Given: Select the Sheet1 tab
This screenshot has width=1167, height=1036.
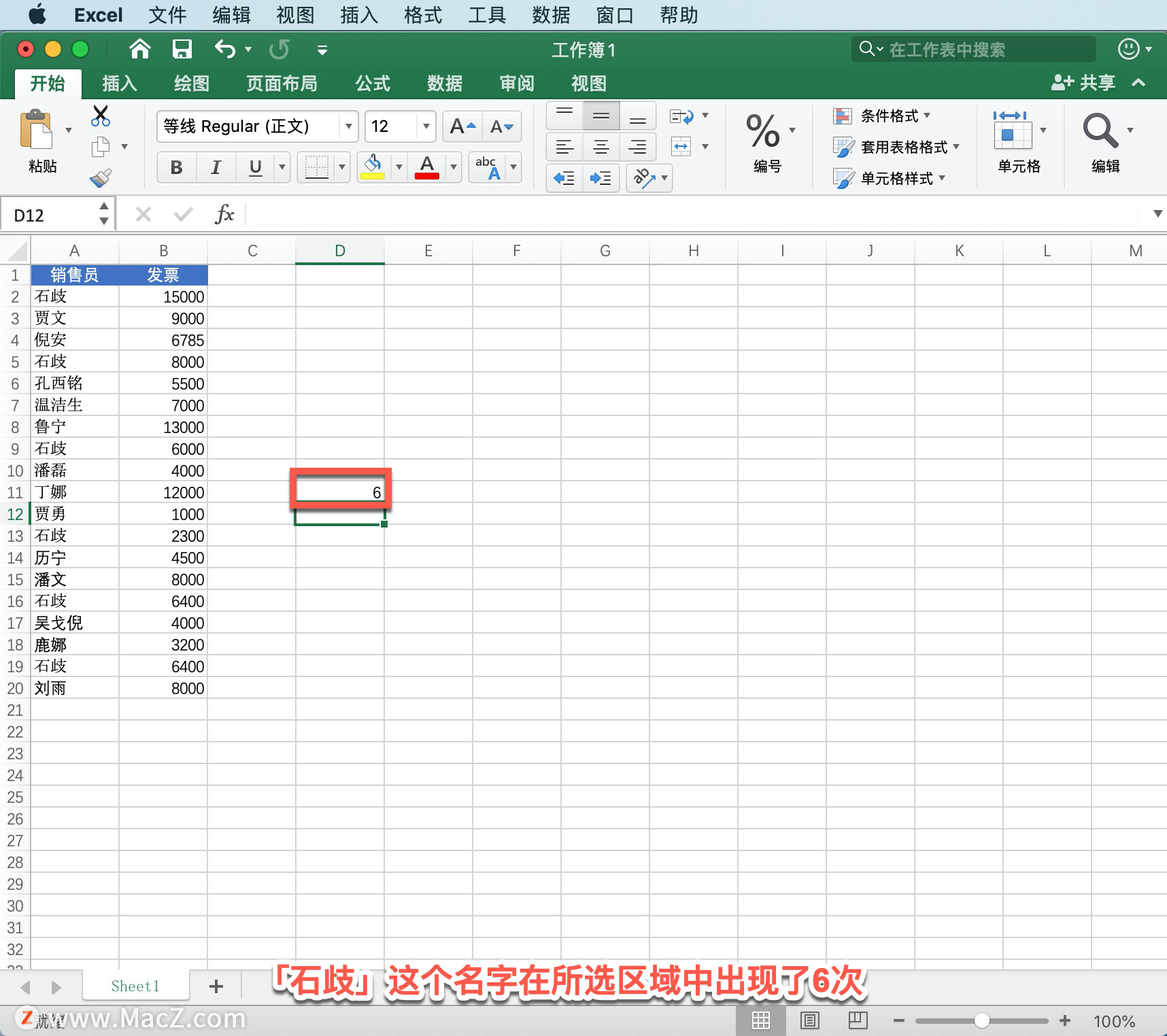Looking at the screenshot, I should 135,986.
